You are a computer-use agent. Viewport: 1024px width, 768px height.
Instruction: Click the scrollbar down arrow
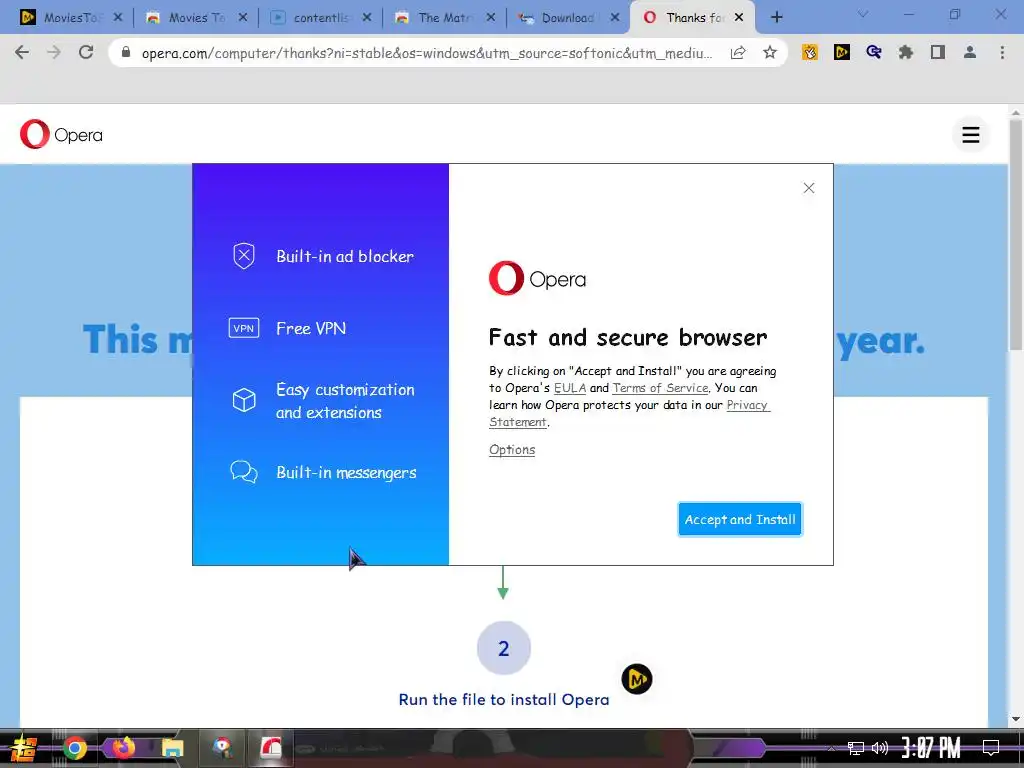pyautogui.click(x=1016, y=719)
